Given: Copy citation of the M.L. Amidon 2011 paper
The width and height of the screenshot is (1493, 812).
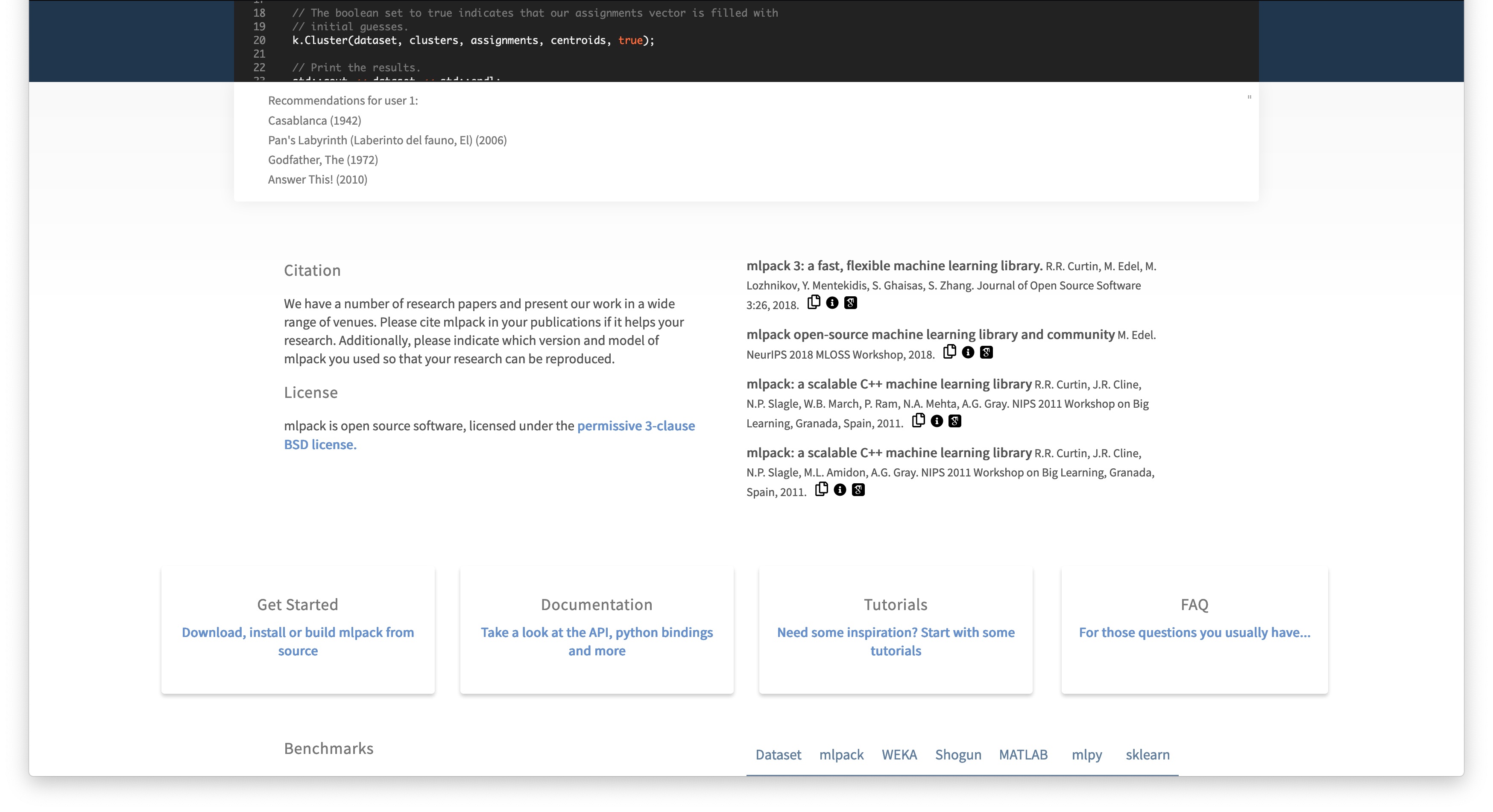Looking at the screenshot, I should pos(821,489).
